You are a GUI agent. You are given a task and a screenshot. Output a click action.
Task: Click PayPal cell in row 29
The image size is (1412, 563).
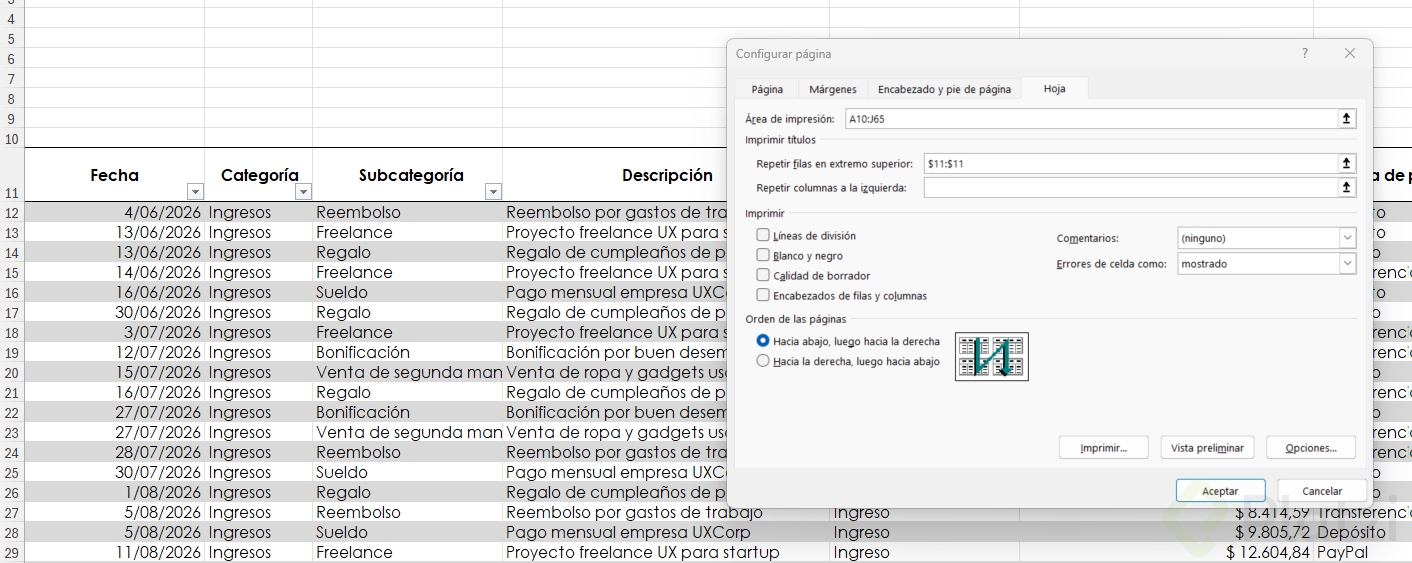click(1363, 552)
